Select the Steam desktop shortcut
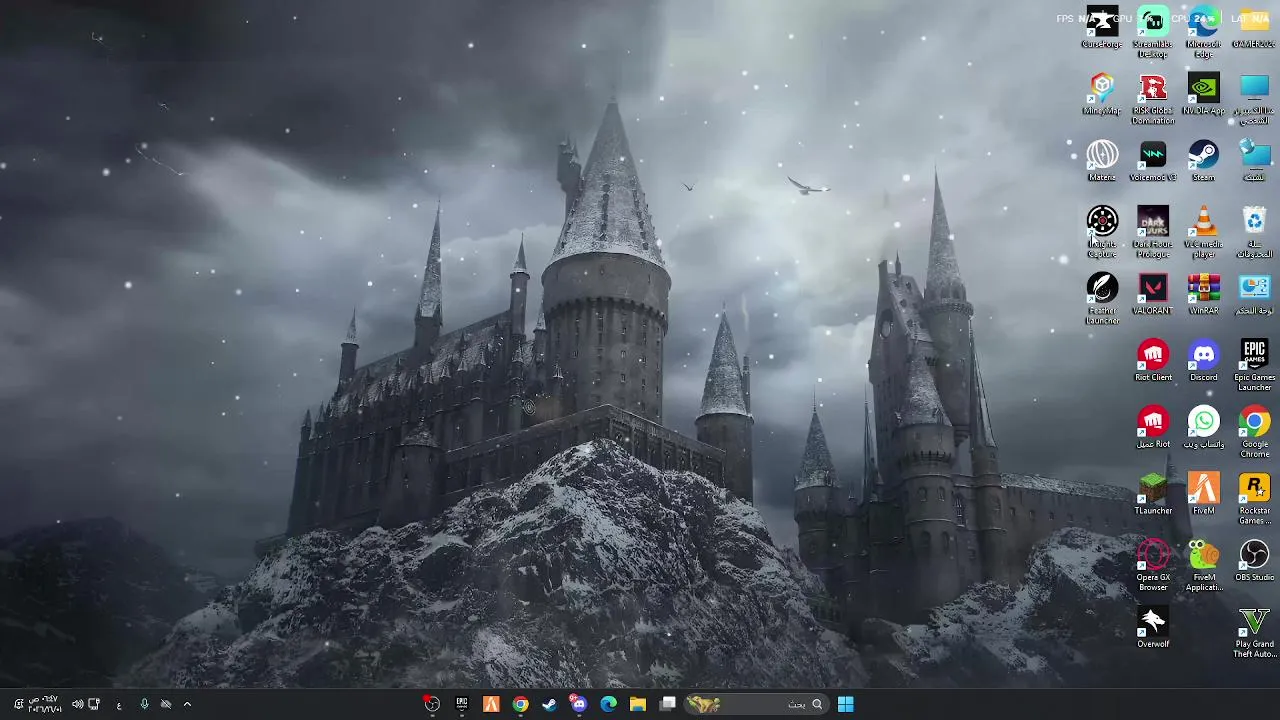Screen dimensions: 1280x720 pyautogui.click(x=1204, y=161)
